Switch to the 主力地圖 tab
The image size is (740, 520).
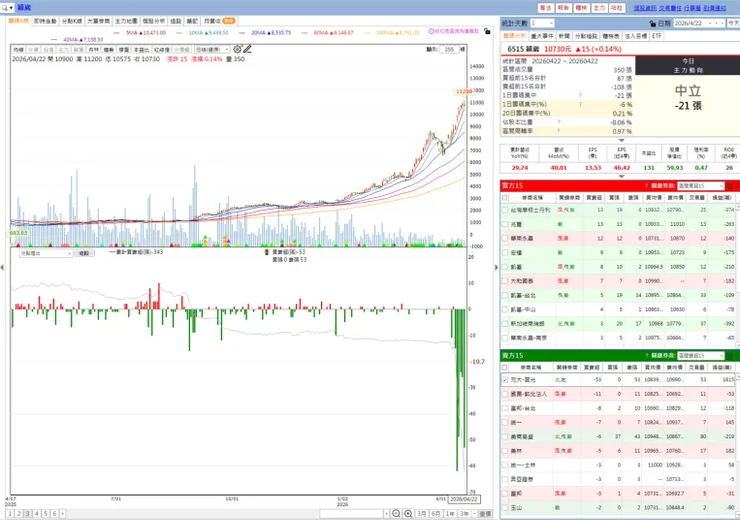pos(126,21)
